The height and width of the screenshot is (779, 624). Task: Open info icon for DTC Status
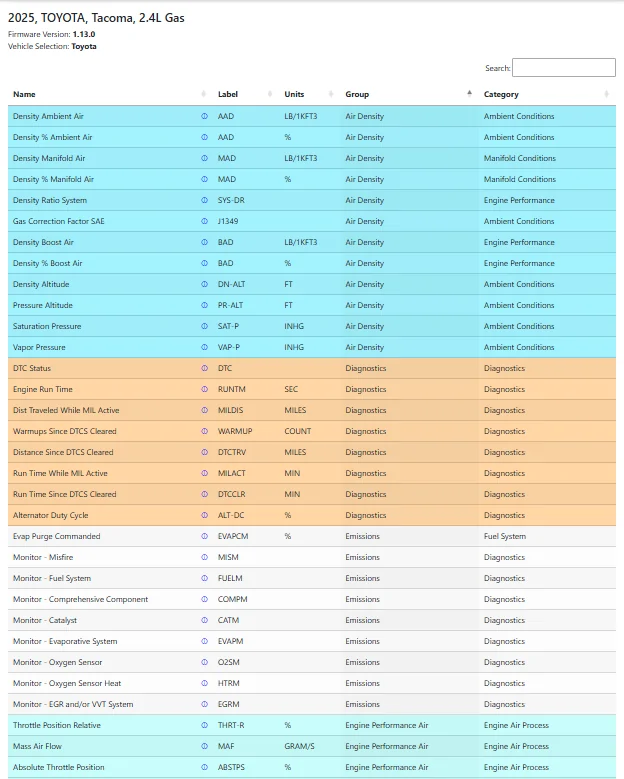pos(204,368)
